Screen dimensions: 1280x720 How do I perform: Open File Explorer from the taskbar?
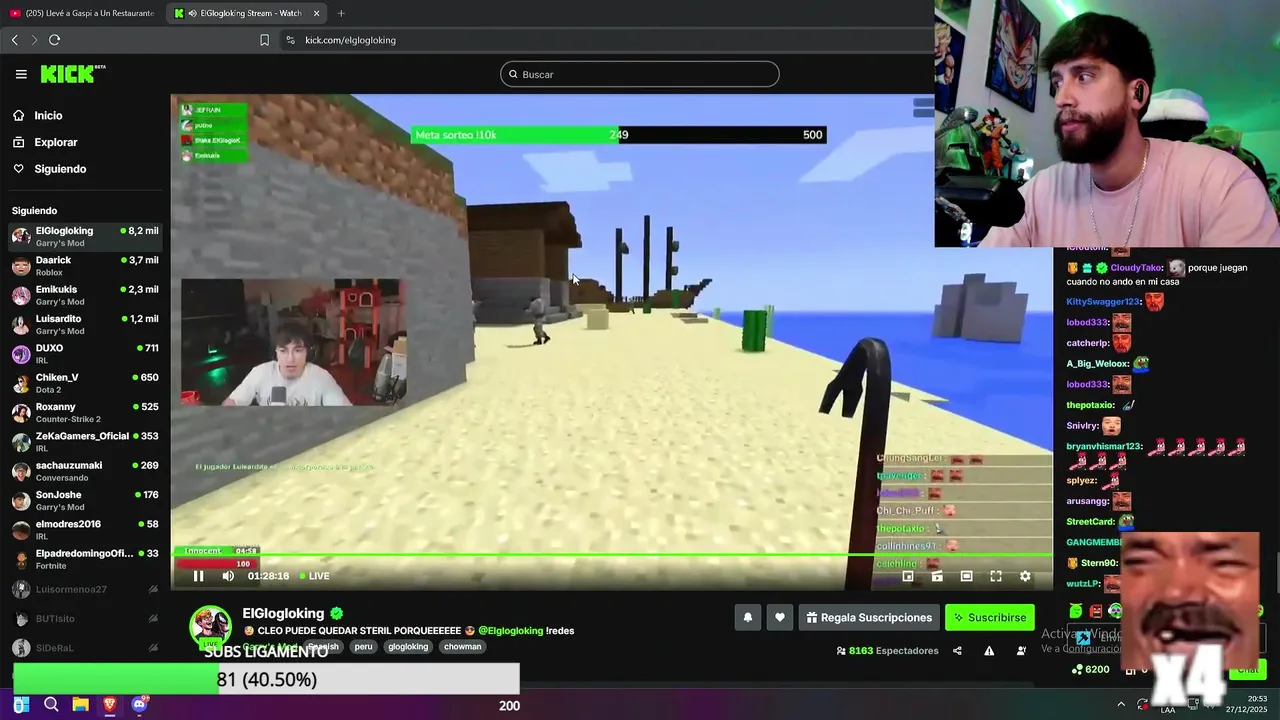(80, 705)
